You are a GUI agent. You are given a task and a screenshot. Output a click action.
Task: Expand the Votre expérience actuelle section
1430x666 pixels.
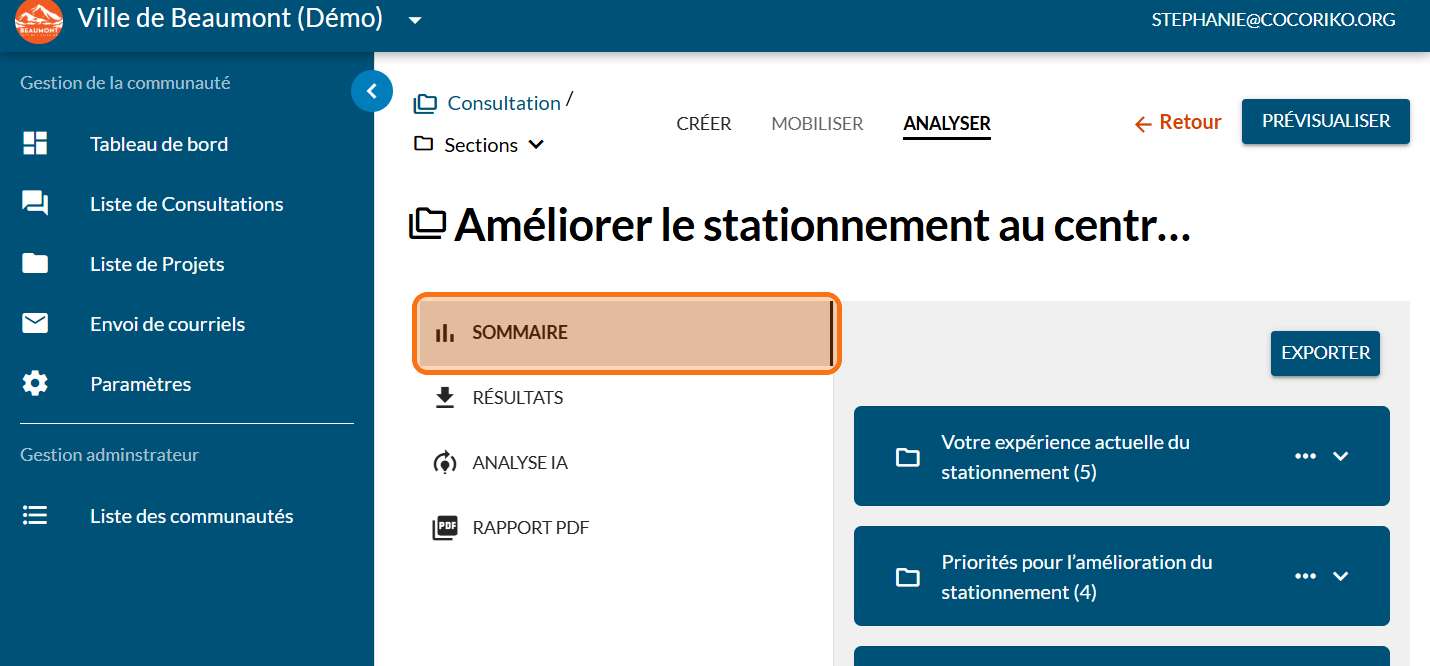[1341, 456]
